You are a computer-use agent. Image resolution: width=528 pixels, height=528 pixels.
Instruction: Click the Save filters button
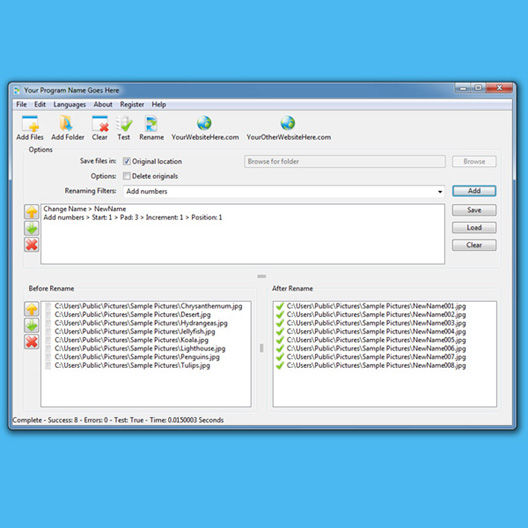click(x=474, y=210)
